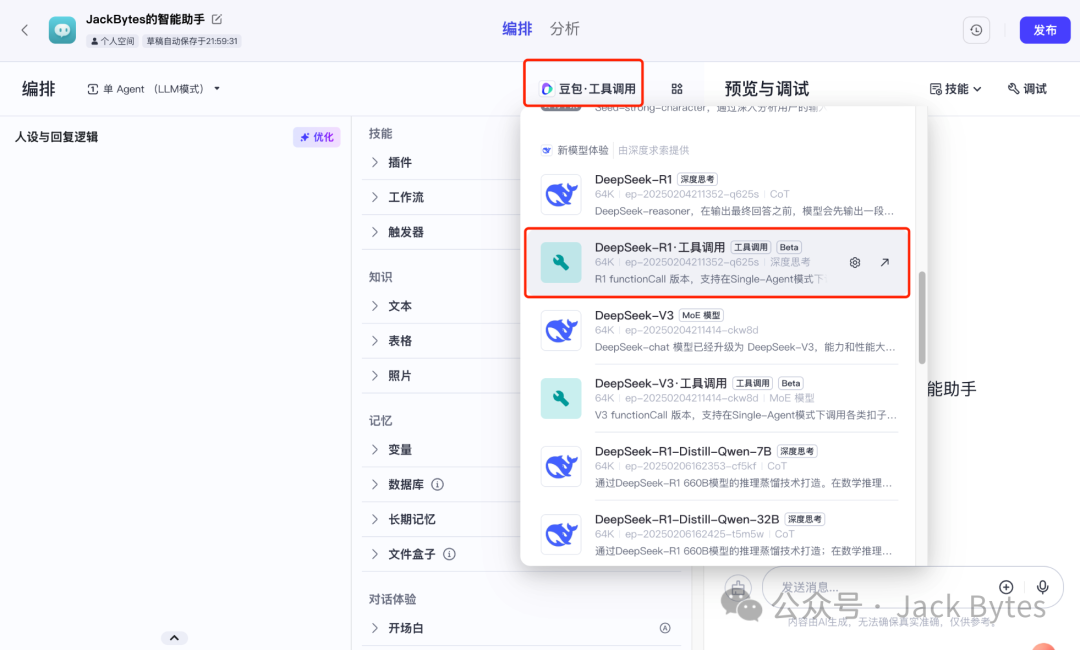The image size is (1080, 650).
Task: Click the info icon next to 文件盒子
Action: pyautogui.click(x=449, y=554)
